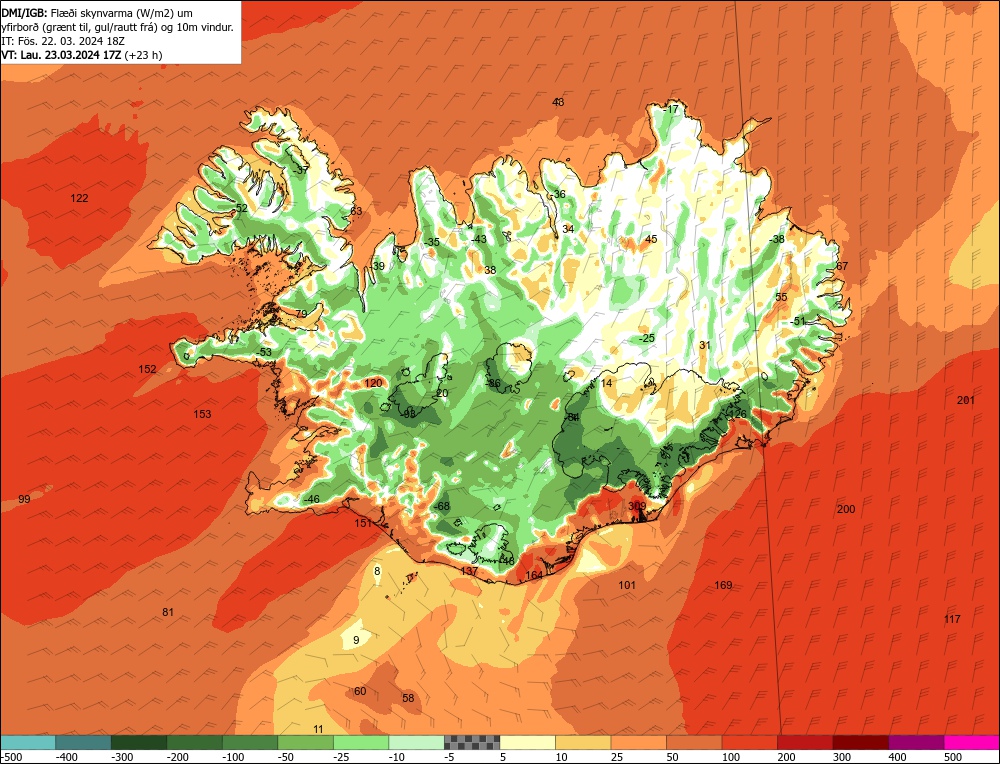Click the pale yellow legend swatch between 5 and 10
Screen dimensions: 1000x764
(527, 742)
